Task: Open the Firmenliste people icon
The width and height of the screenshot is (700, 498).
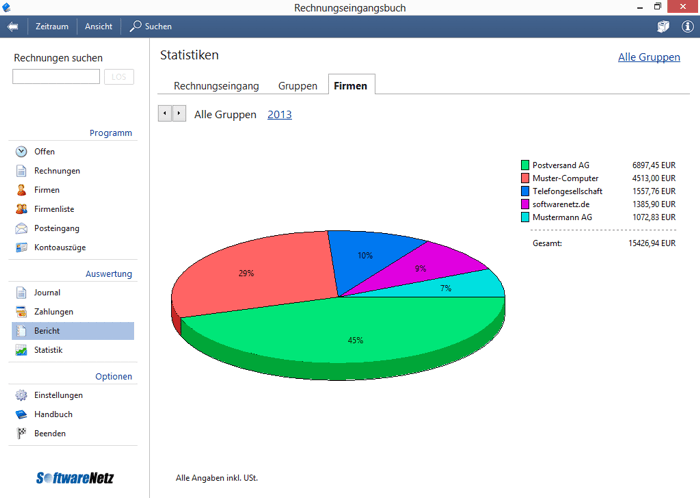Action: coord(21,209)
